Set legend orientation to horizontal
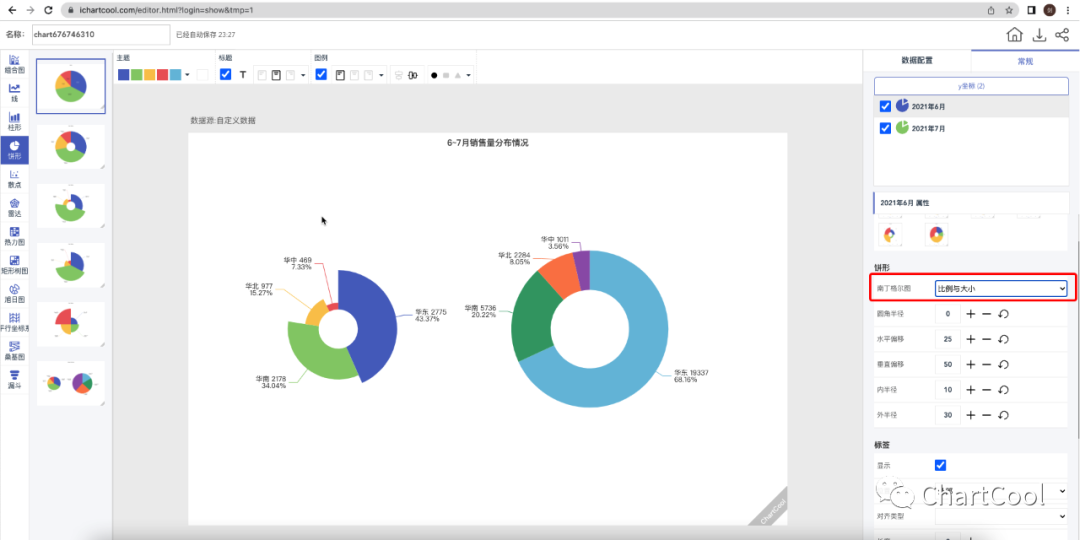Screen dimensions: 1080x540 tap(413, 75)
